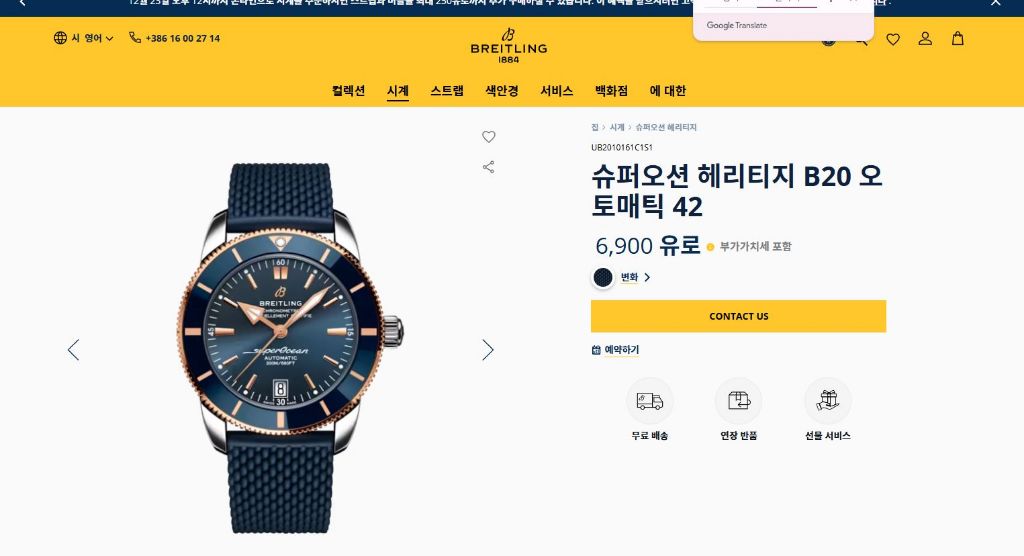Screen dimensions: 1024x556
Task: Click the share icon beside watch image
Action: pos(488,167)
